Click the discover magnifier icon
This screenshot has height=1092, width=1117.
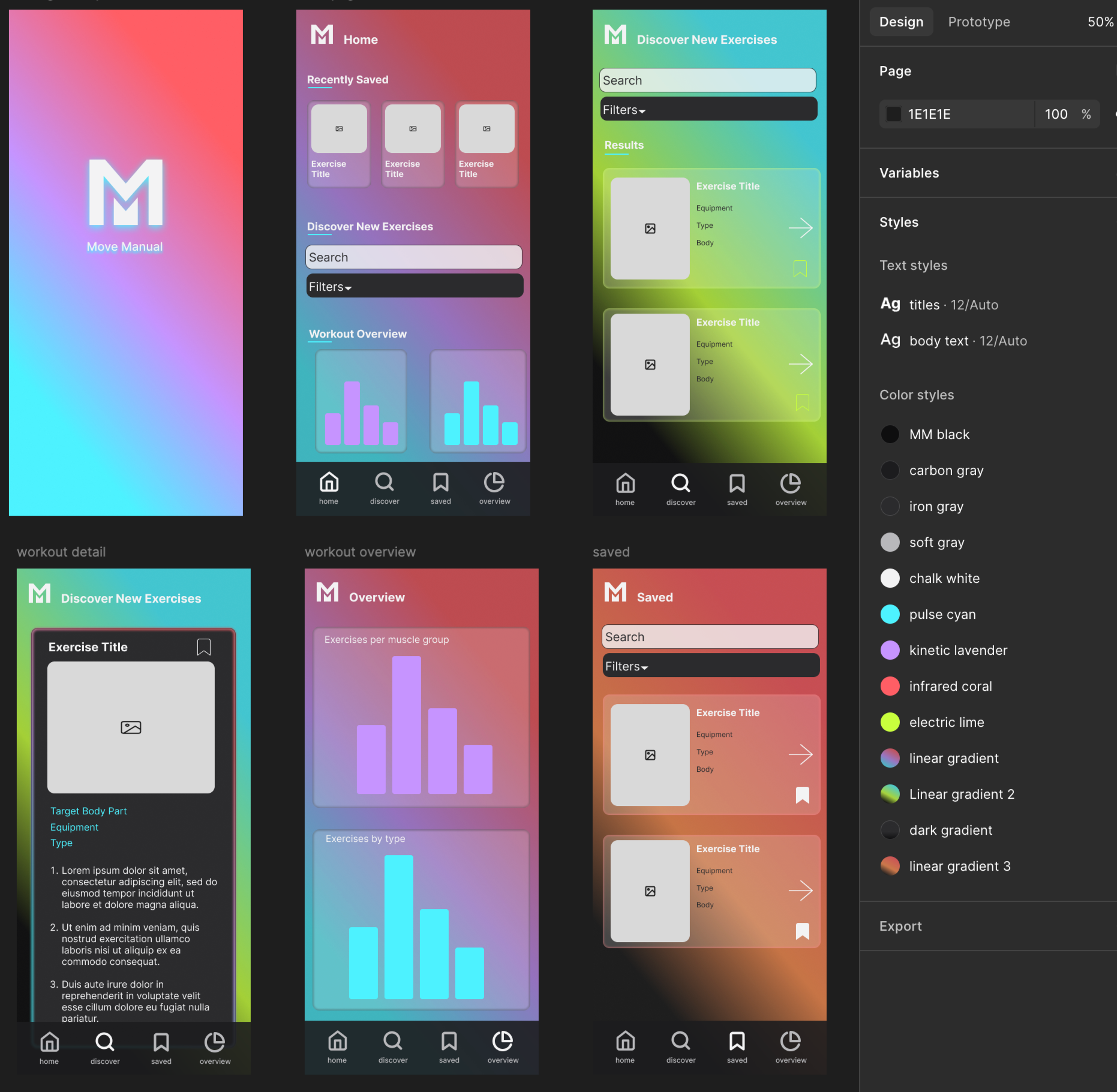pos(384,482)
